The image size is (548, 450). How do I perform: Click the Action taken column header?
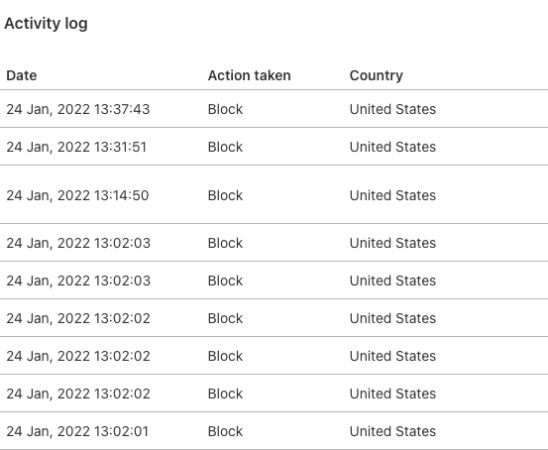click(249, 75)
